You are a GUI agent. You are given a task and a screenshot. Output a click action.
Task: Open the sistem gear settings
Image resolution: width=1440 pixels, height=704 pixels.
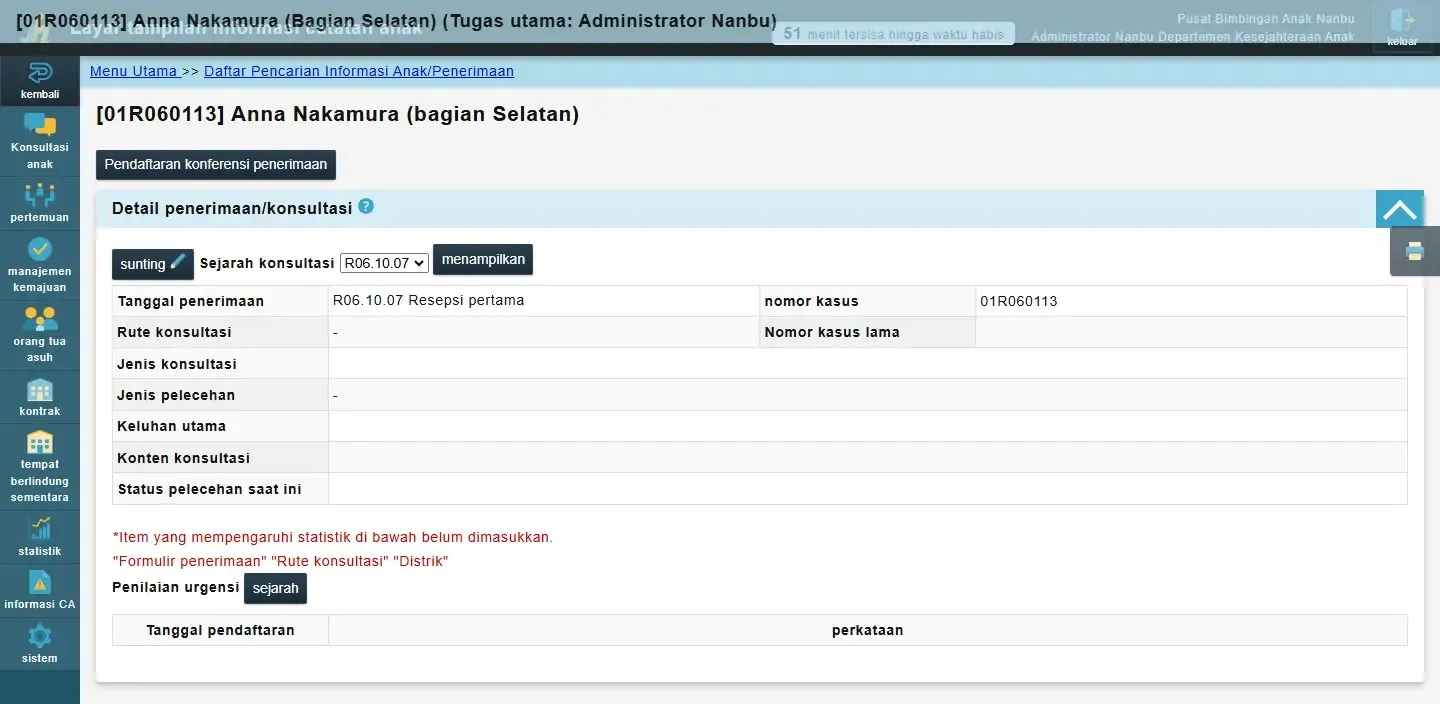tap(40, 636)
